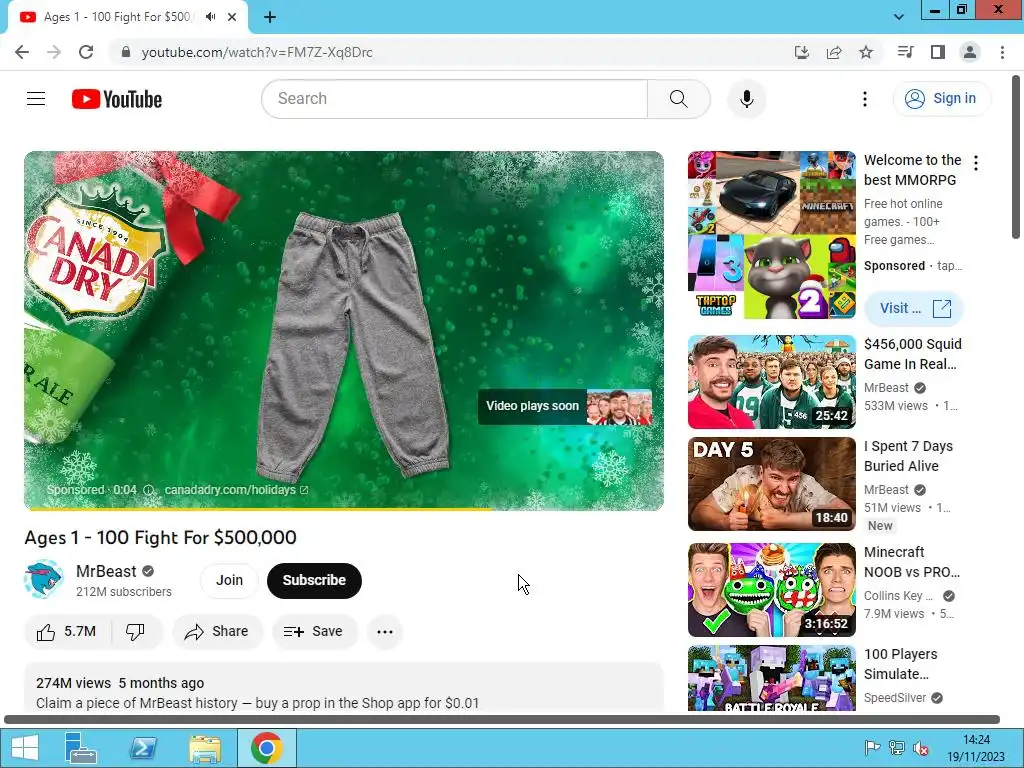The width and height of the screenshot is (1024, 768).
Task: Click Visit button on sponsored ad
Action: tap(914, 308)
